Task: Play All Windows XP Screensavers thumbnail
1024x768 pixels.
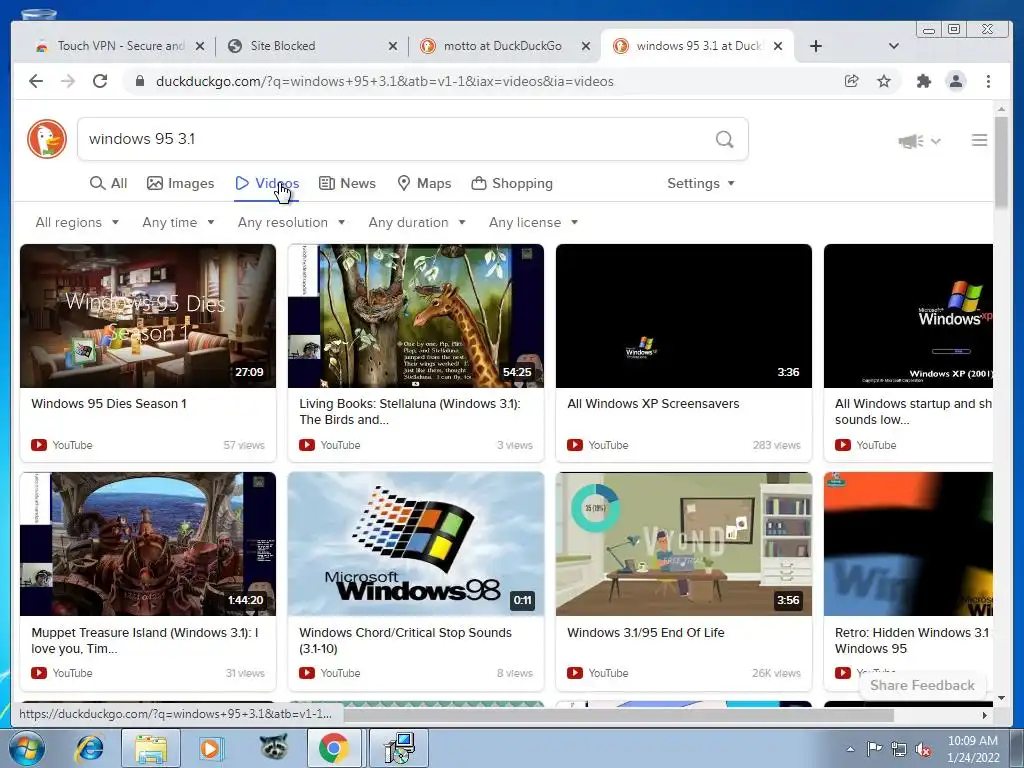Action: point(684,316)
